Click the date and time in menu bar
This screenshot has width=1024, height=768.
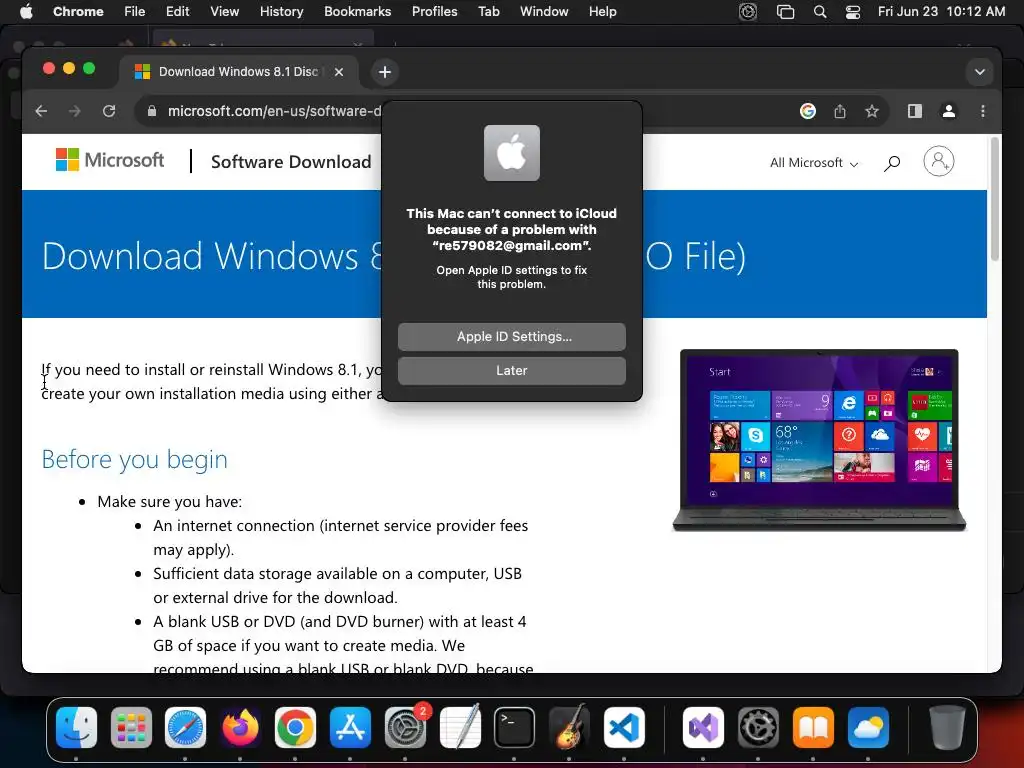click(x=941, y=12)
